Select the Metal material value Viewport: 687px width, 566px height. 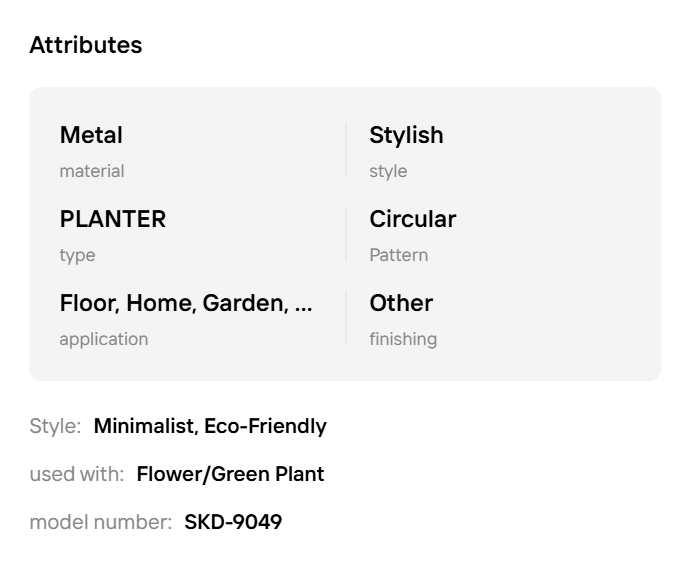click(x=91, y=135)
